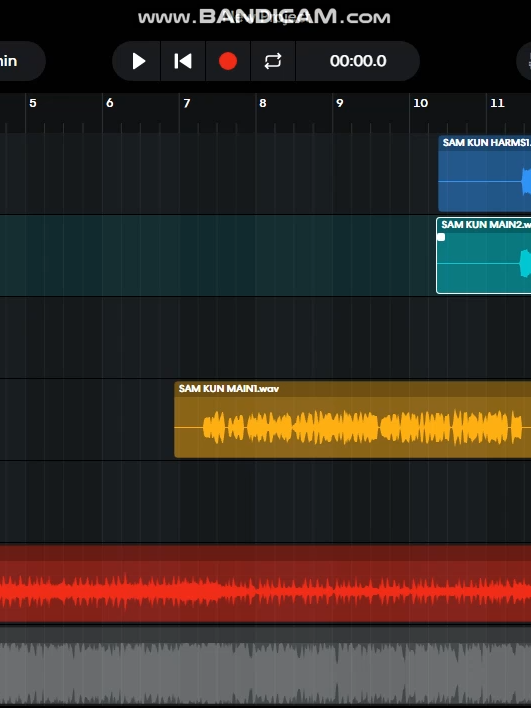Click the Play button

pyautogui.click(x=138, y=61)
